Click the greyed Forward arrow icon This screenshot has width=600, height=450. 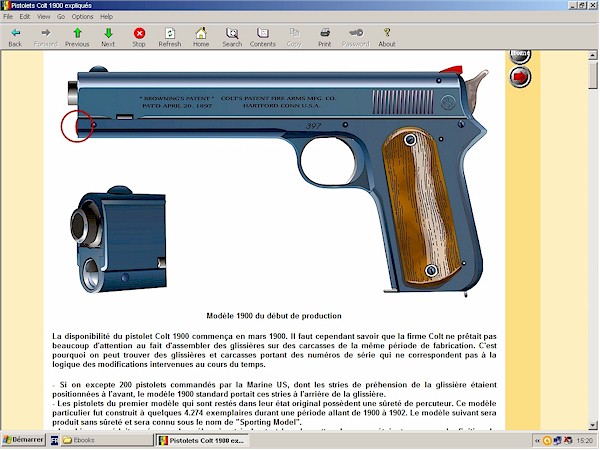(46, 33)
